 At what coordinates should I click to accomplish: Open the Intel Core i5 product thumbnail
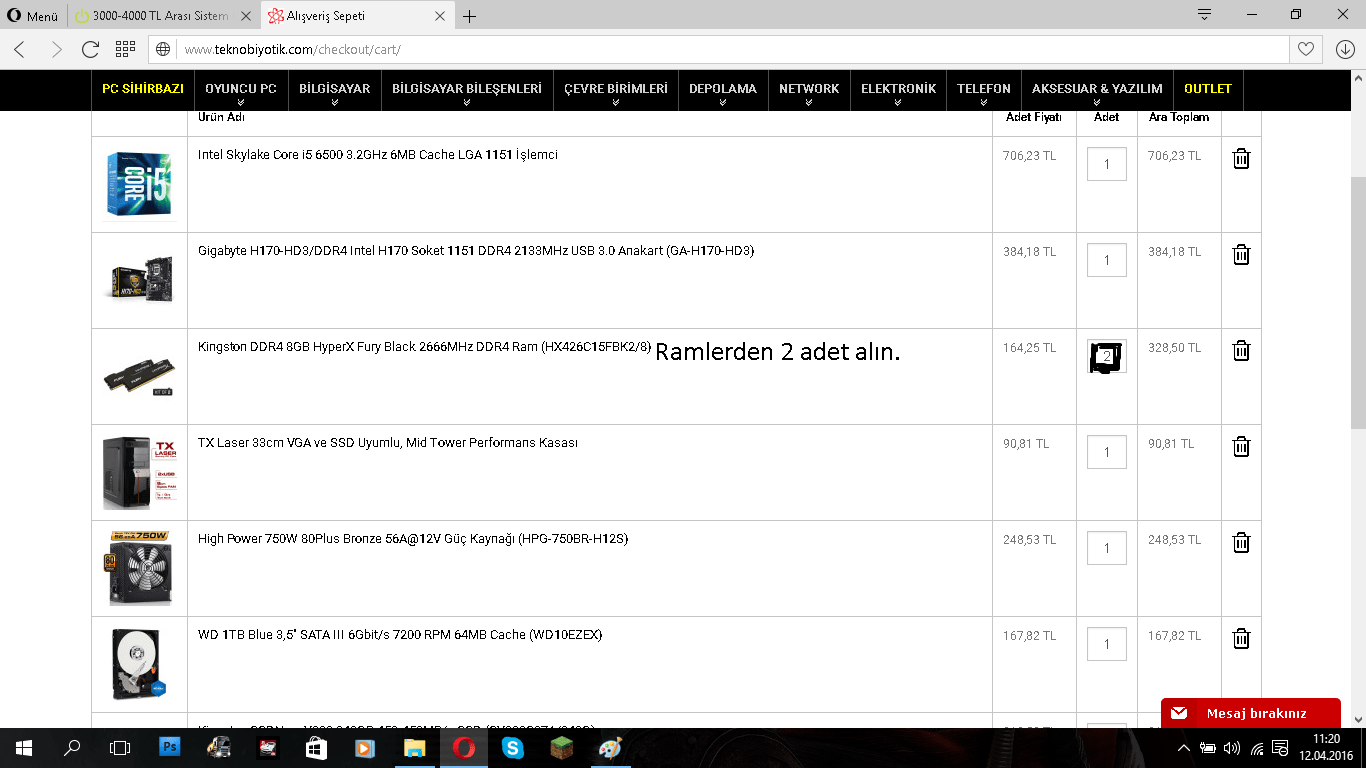pos(139,184)
